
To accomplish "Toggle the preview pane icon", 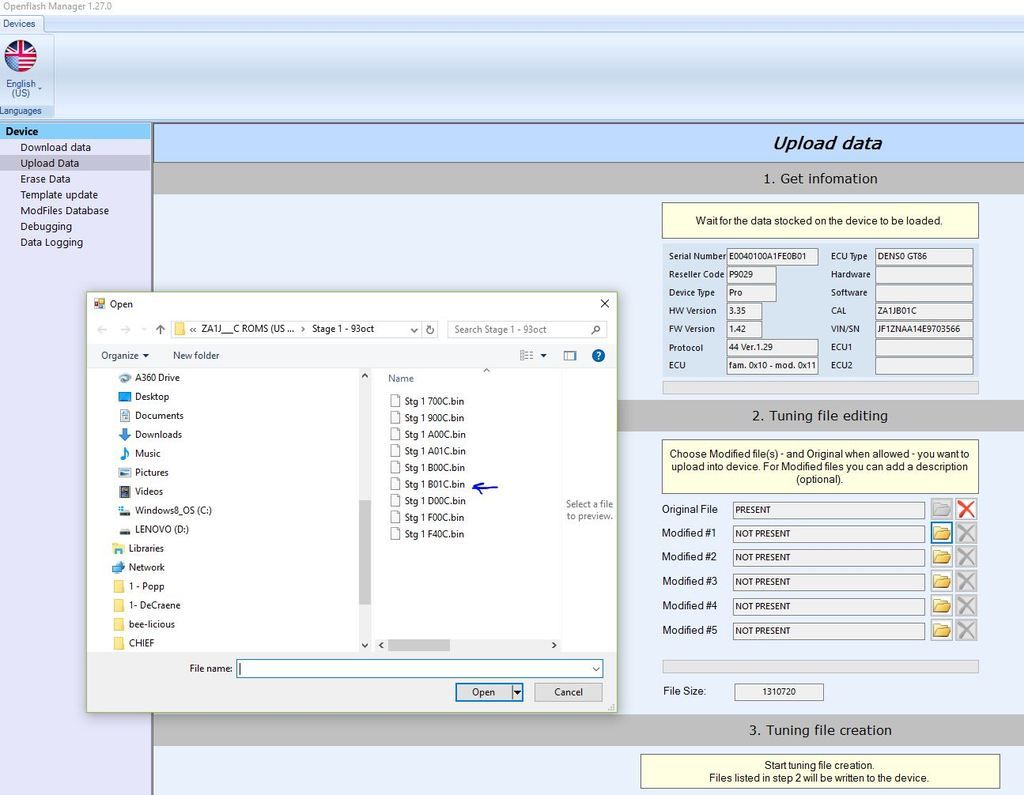I will [x=570, y=355].
